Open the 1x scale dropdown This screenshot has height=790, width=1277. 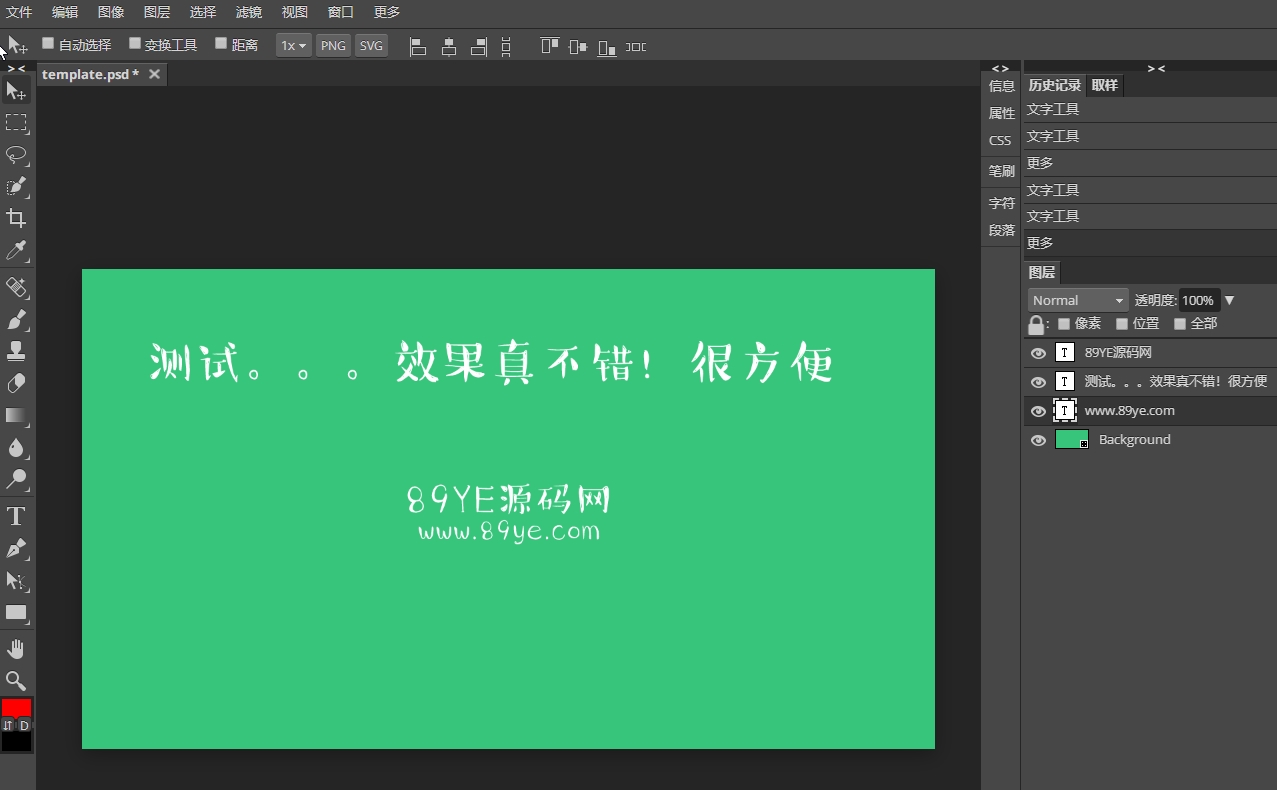point(294,46)
